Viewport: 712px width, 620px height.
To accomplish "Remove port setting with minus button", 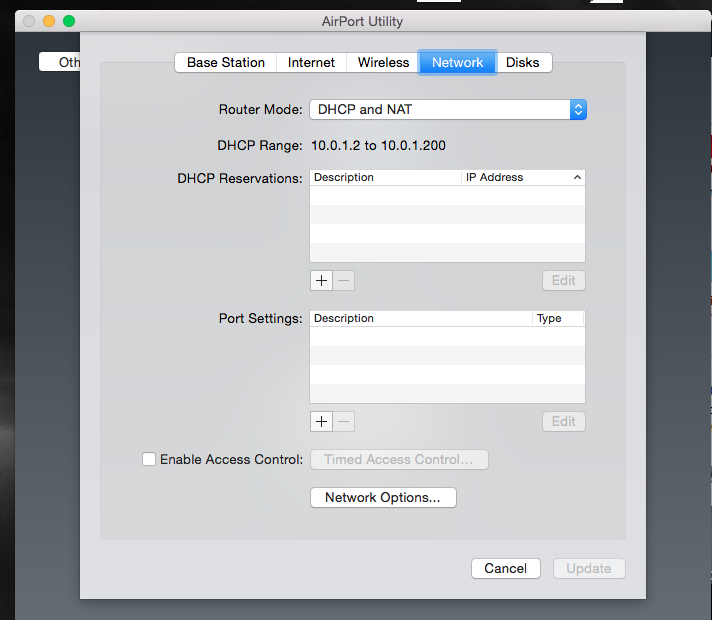I will pos(344,422).
